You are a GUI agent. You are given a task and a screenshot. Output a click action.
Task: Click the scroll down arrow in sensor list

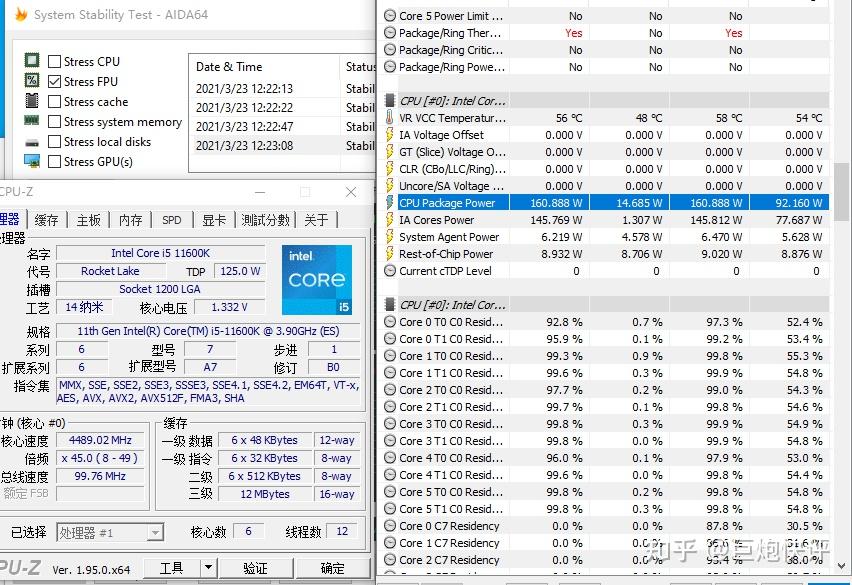[841, 565]
